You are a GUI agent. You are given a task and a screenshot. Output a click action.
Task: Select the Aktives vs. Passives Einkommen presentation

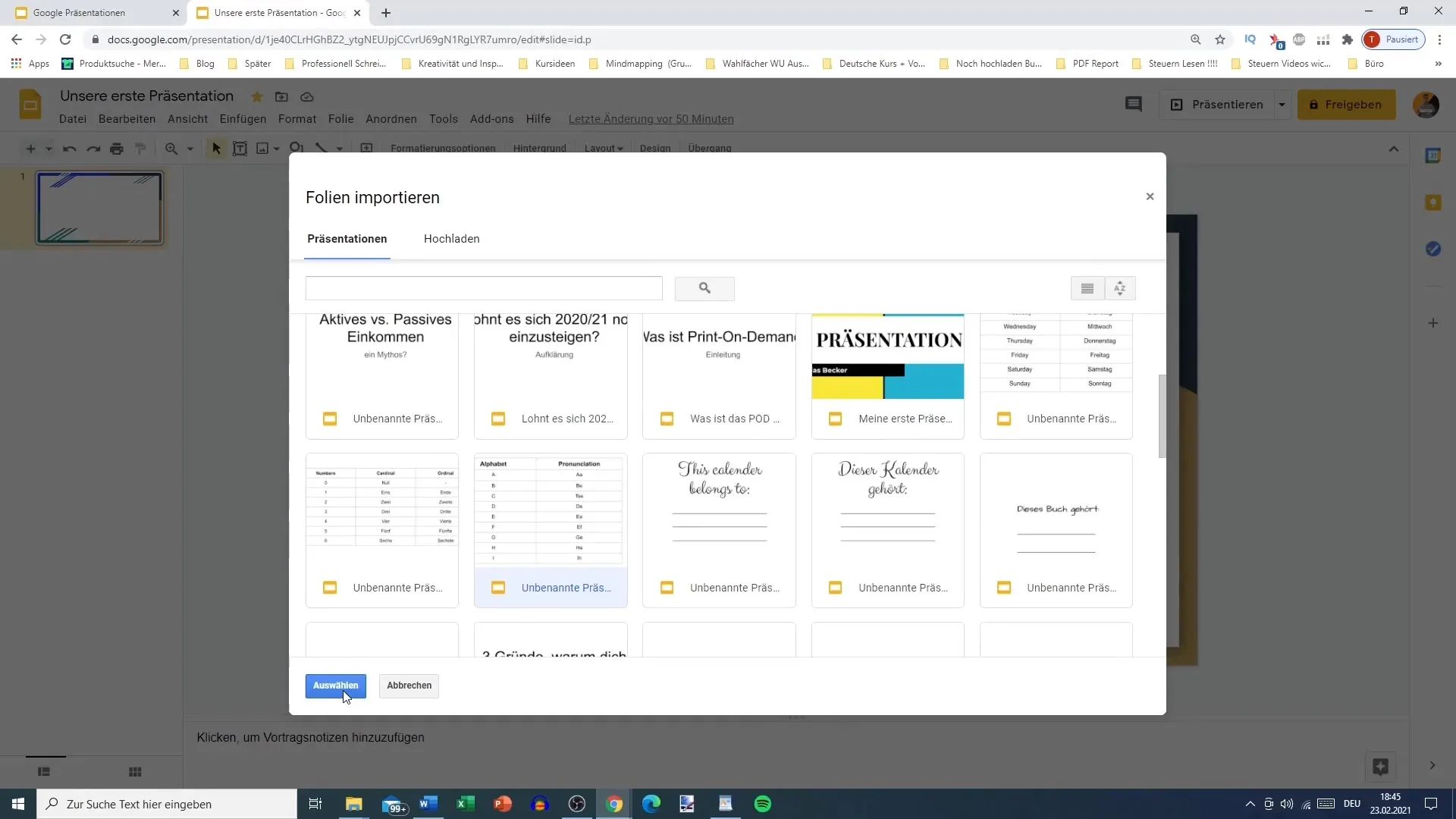pyautogui.click(x=382, y=376)
